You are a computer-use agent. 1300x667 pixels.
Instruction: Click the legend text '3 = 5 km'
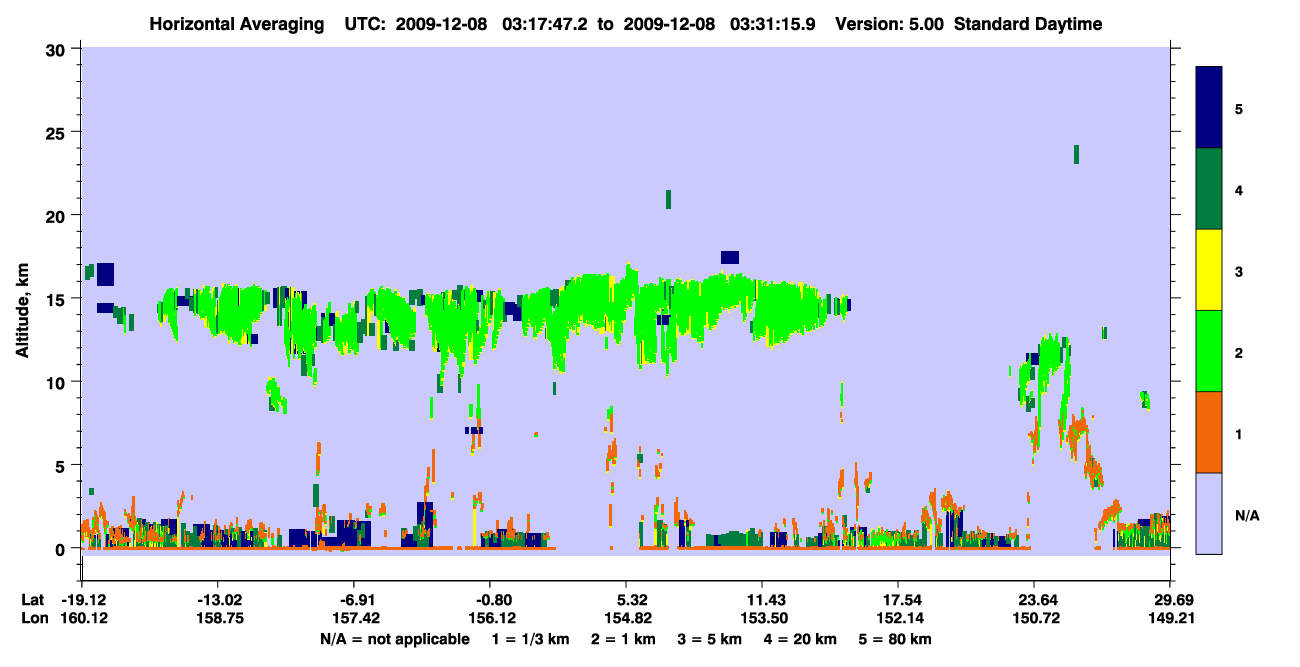coord(710,639)
